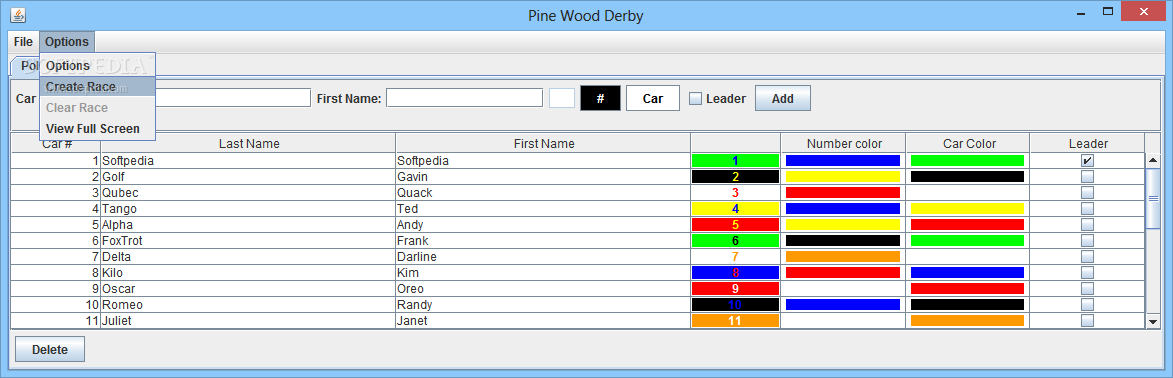The image size is (1173, 378).
Task: Click yellow car color swatch for Tango
Action: tap(967, 208)
